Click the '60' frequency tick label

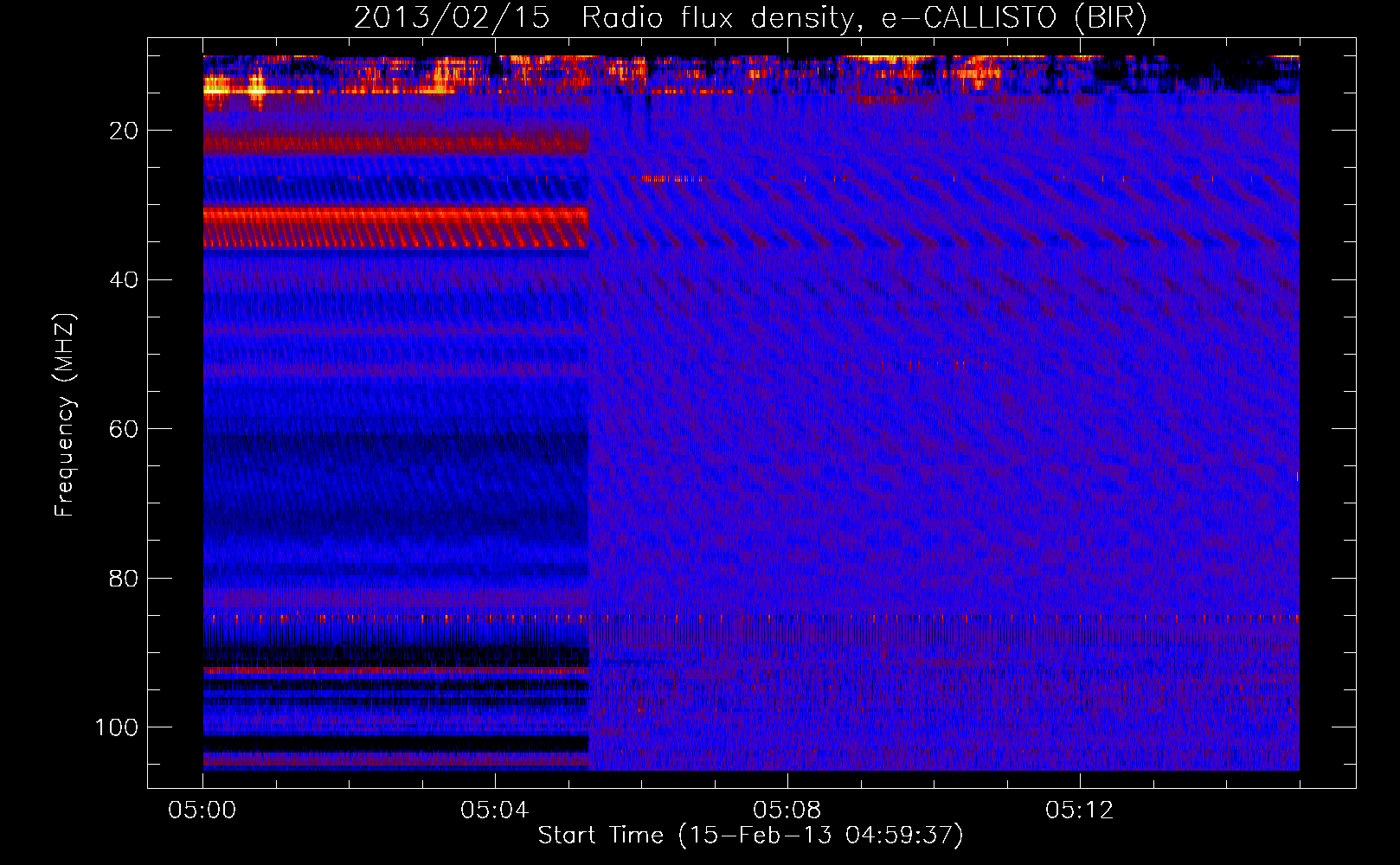pos(125,429)
